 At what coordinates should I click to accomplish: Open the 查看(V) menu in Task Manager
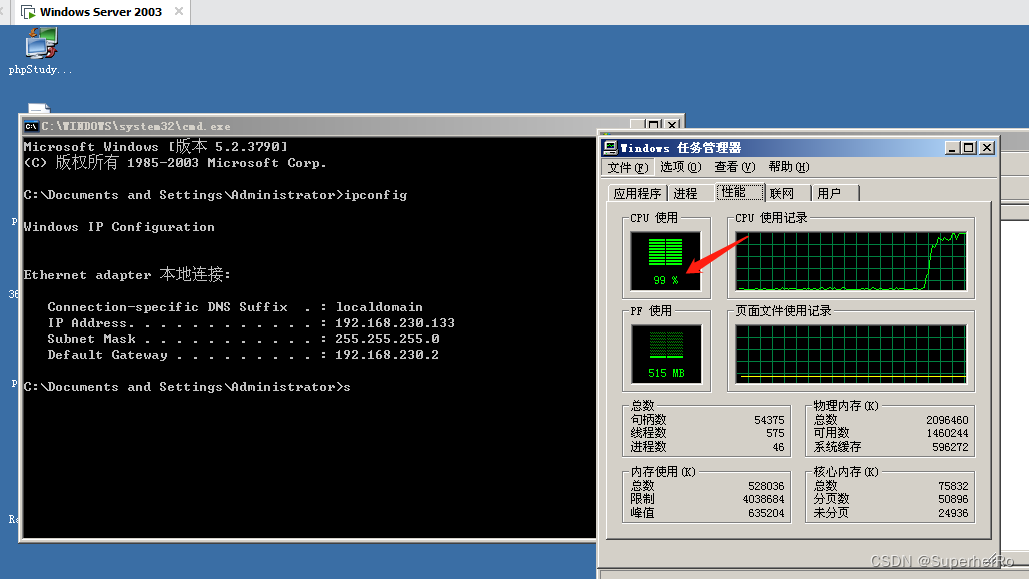click(734, 167)
